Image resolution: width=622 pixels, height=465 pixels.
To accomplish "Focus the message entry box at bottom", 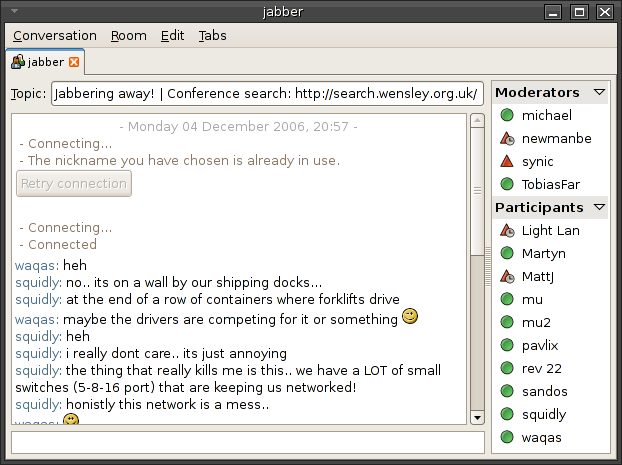I will pyautogui.click(x=248, y=442).
